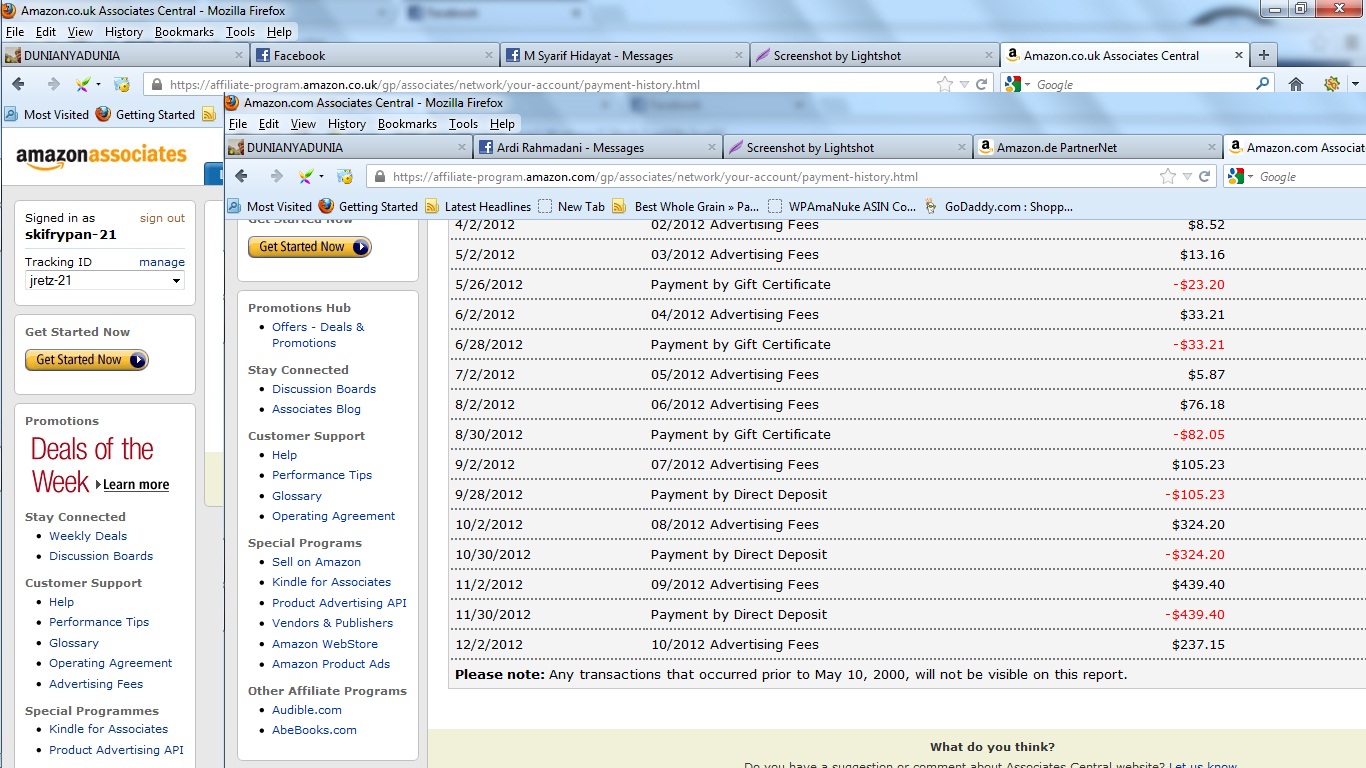Click Get Started Now button in Amazon.com window
1366x768 pixels.
coord(310,247)
